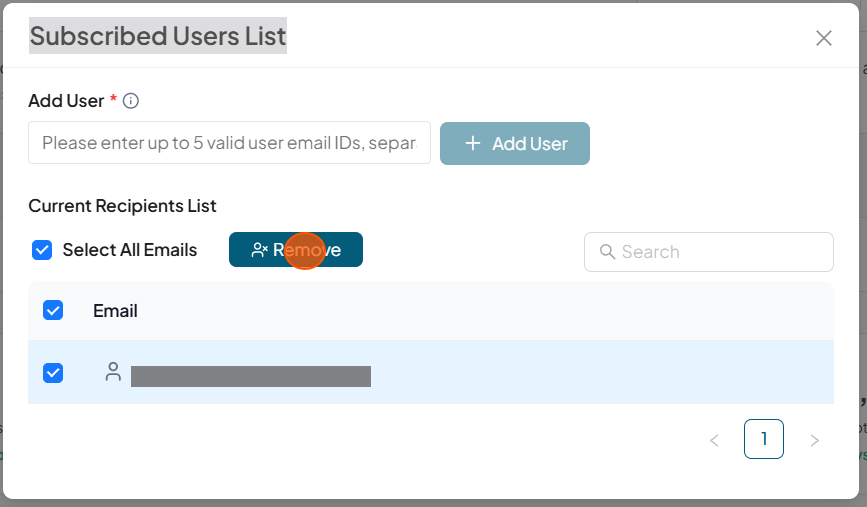Click the magnifier icon in Search box

click(x=607, y=252)
